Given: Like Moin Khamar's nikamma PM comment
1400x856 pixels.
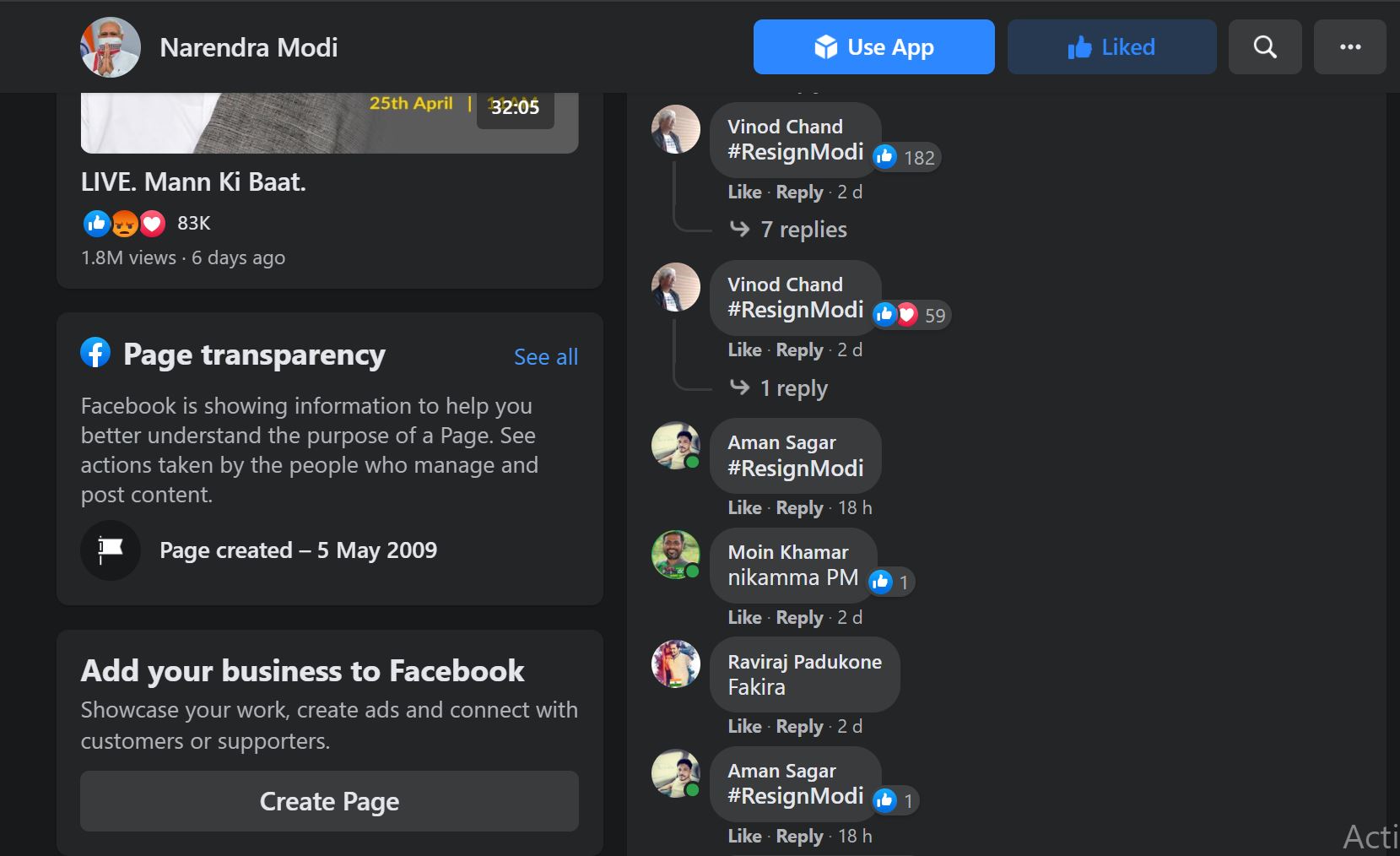Looking at the screenshot, I should tap(744, 617).
